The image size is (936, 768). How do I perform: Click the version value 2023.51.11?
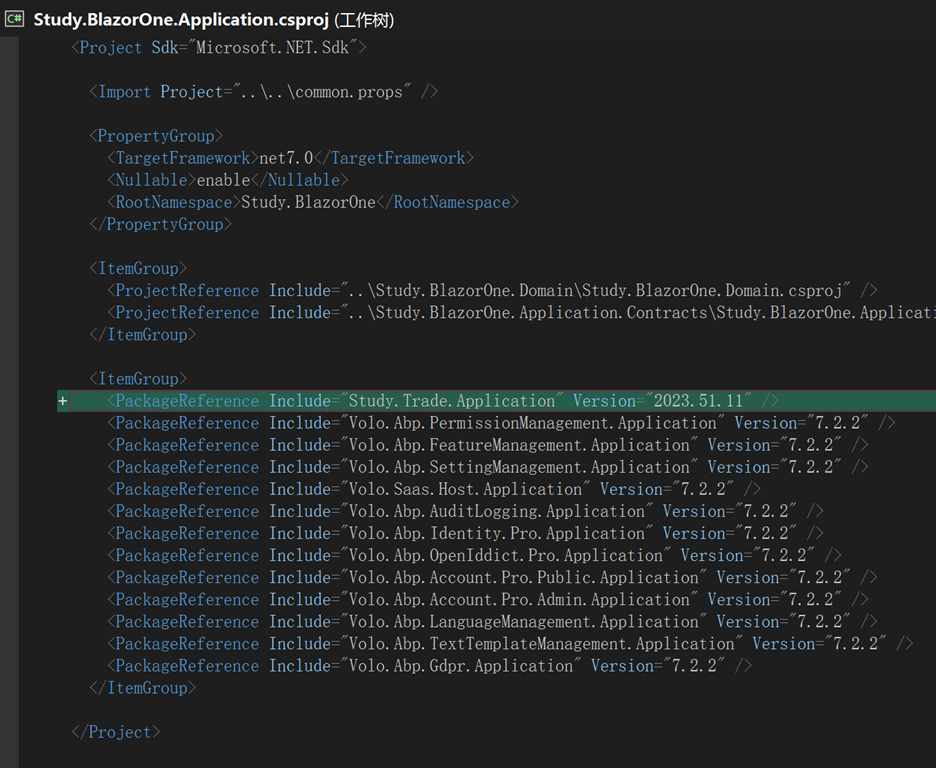[698, 401]
